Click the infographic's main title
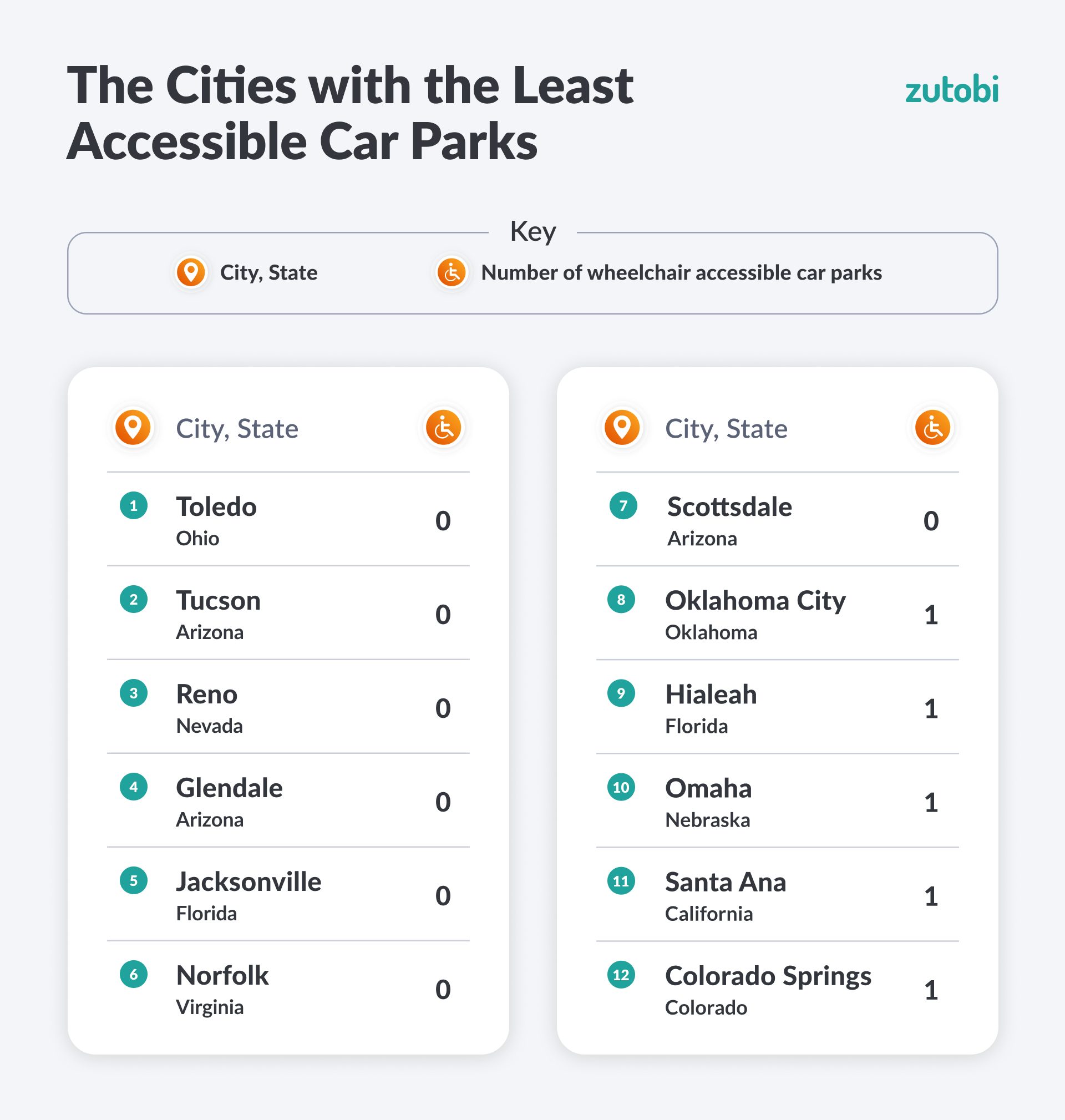The width and height of the screenshot is (1065, 1120). [349, 113]
